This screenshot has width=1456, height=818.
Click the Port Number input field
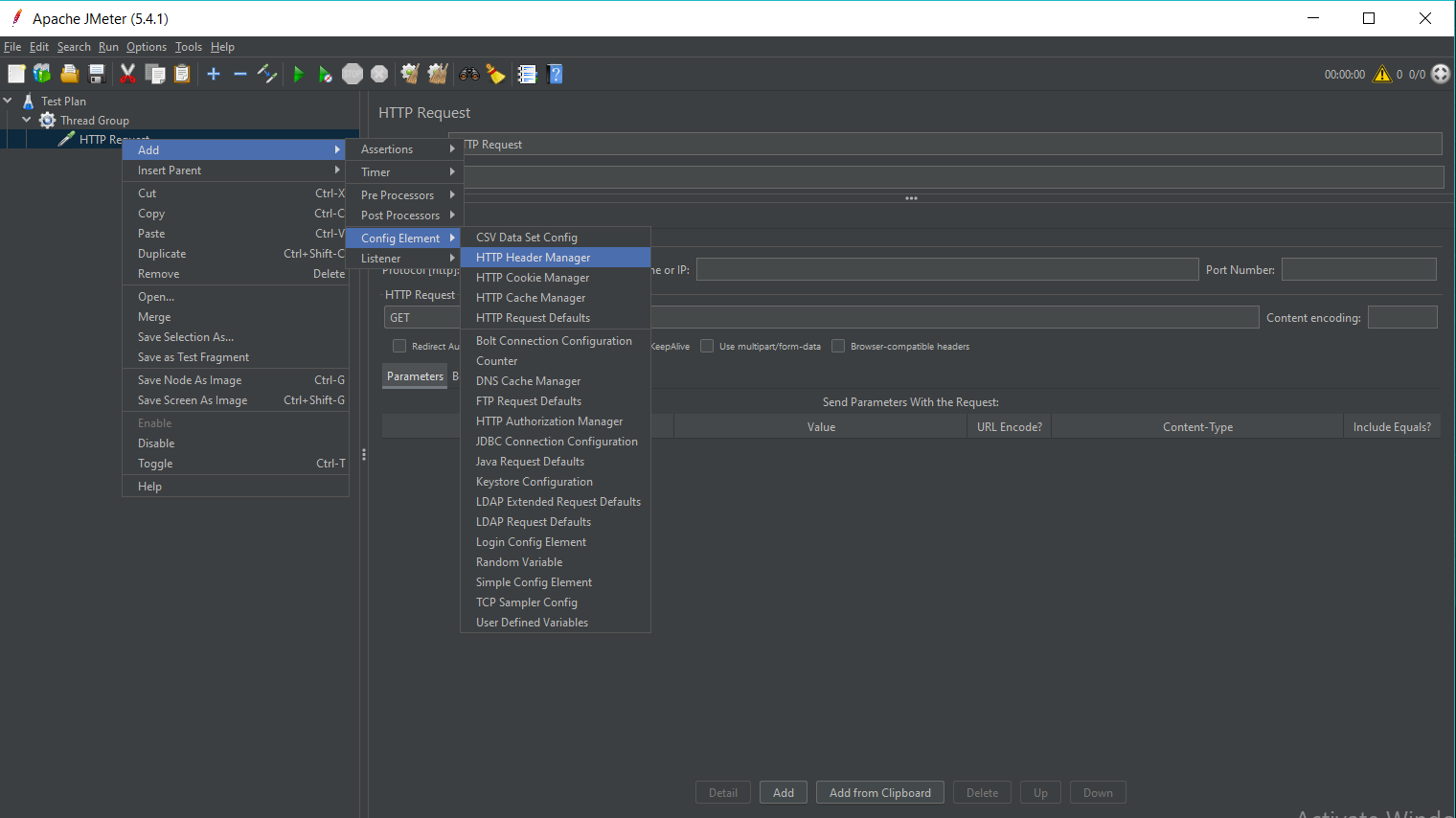pyautogui.click(x=1358, y=270)
